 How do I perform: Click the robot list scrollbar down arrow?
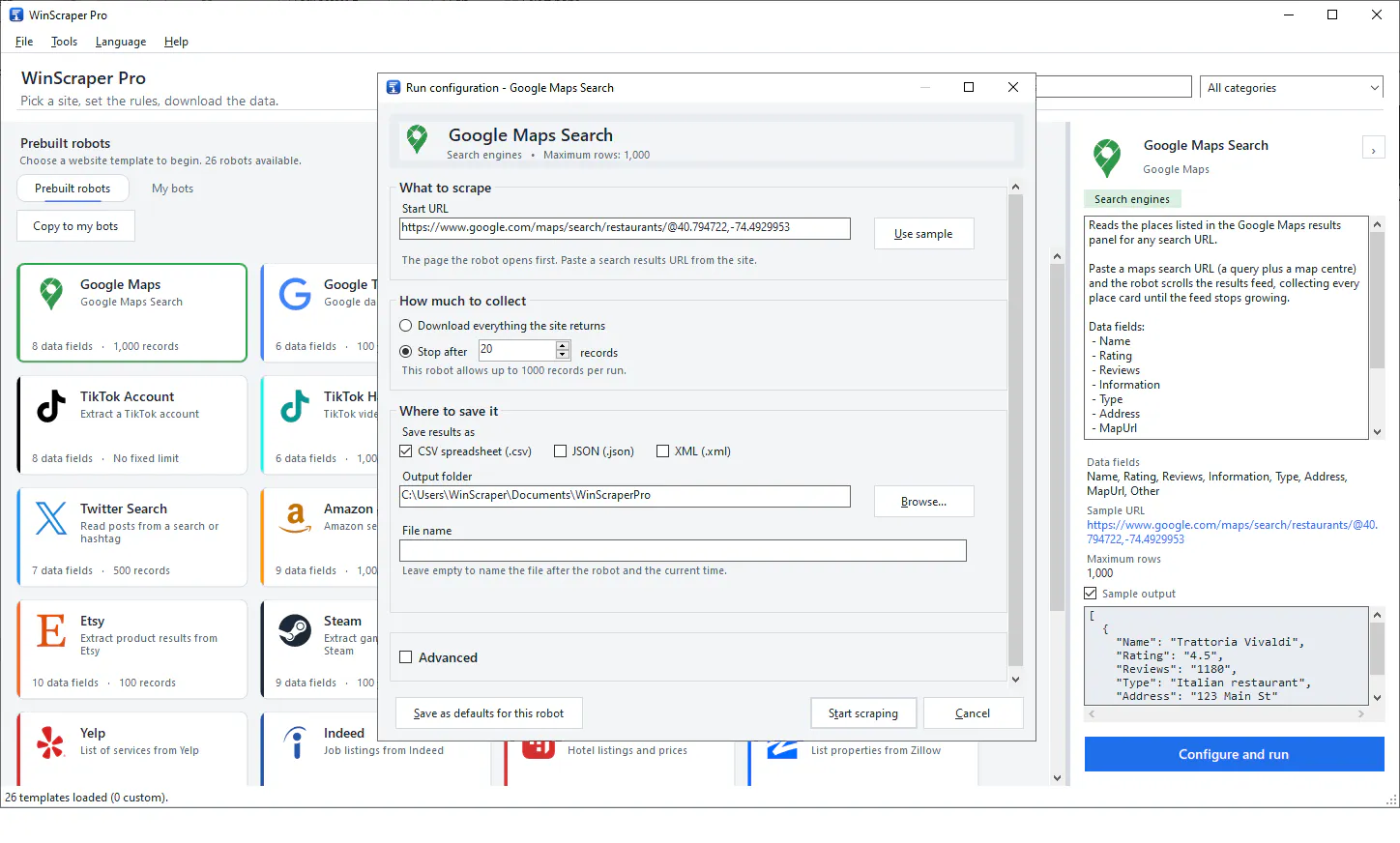pyautogui.click(x=1057, y=777)
